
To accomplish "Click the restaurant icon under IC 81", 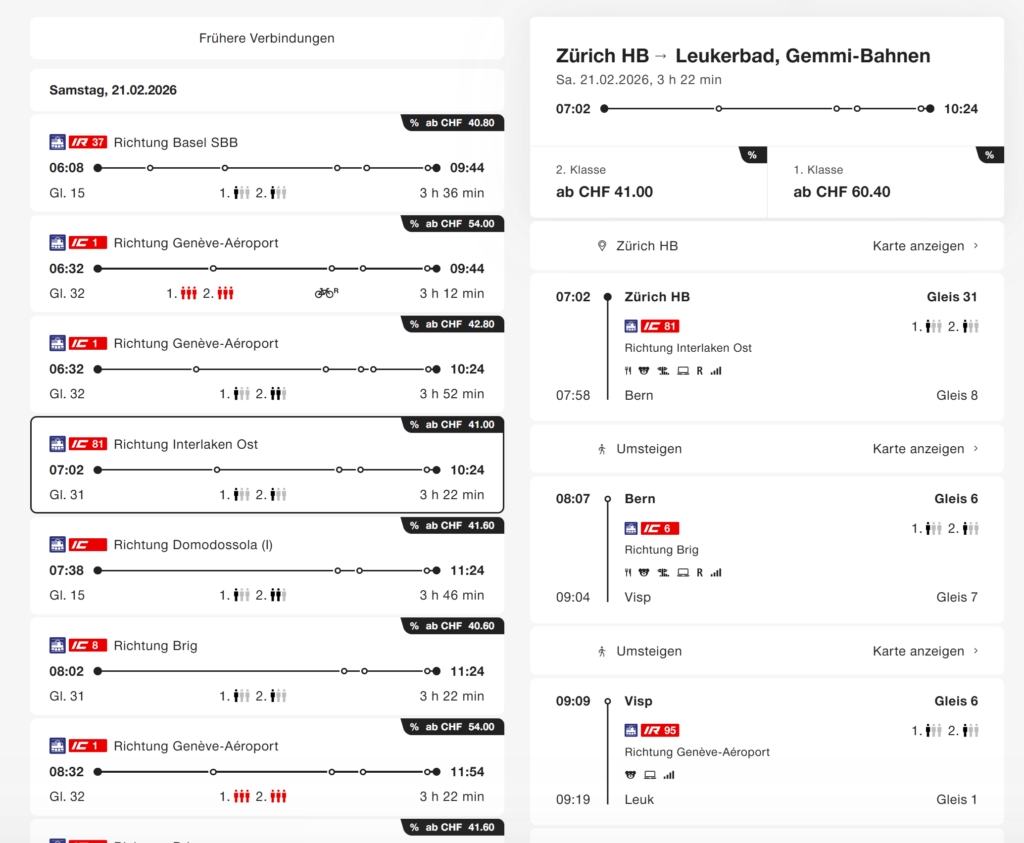I will [628, 371].
